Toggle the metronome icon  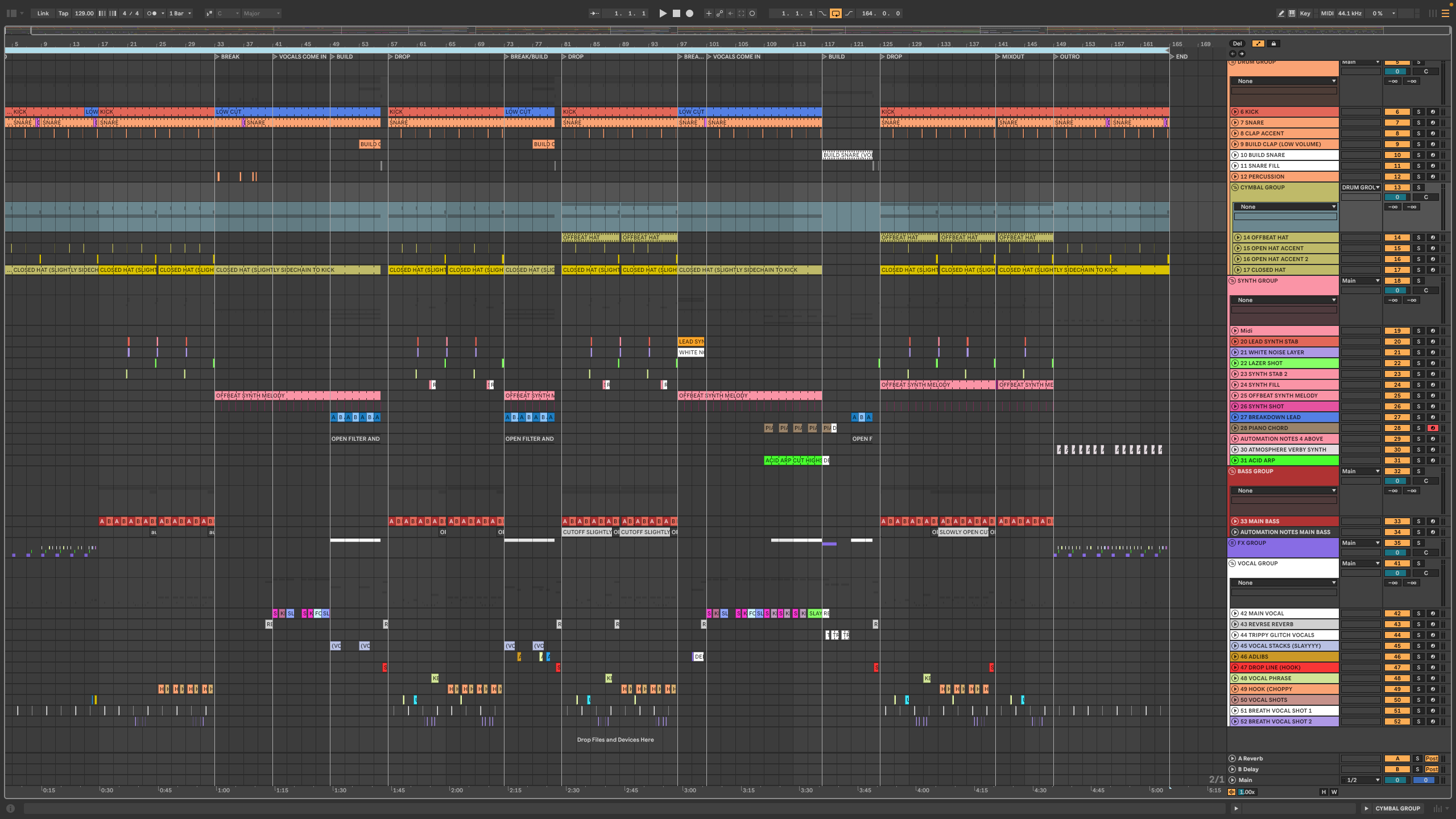[152, 13]
